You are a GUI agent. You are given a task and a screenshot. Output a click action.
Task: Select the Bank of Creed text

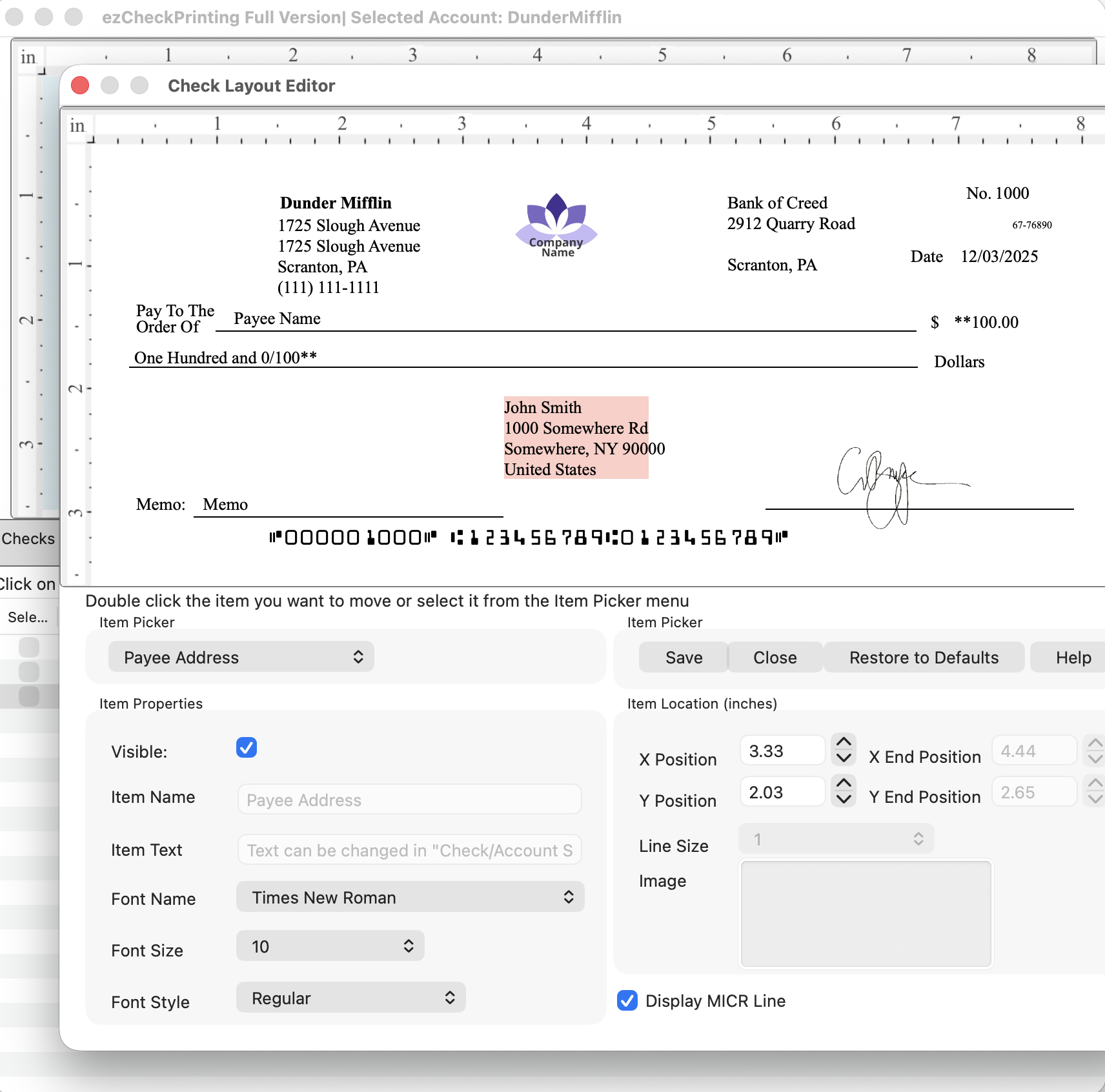click(x=777, y=203)
